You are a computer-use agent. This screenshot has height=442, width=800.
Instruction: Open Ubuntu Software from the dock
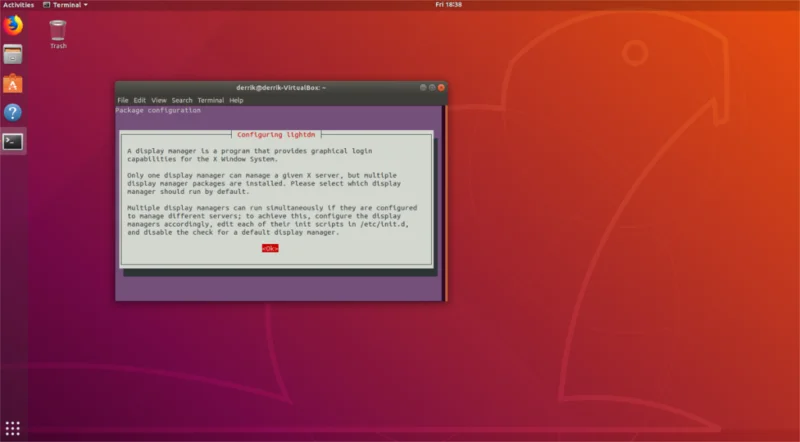[13, 83]
